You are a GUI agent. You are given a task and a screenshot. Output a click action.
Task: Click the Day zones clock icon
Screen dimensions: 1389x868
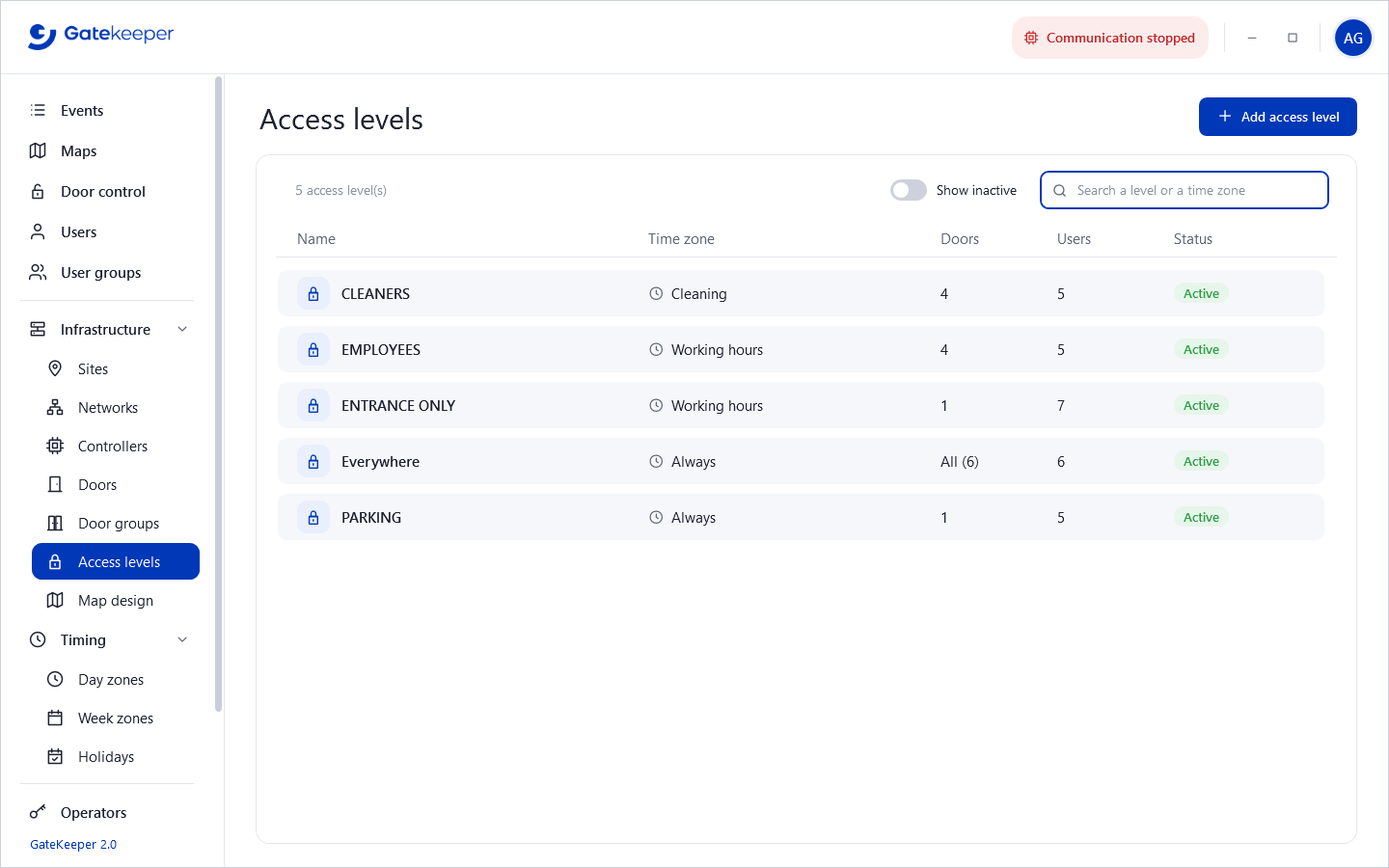click(x=55, y=679)
